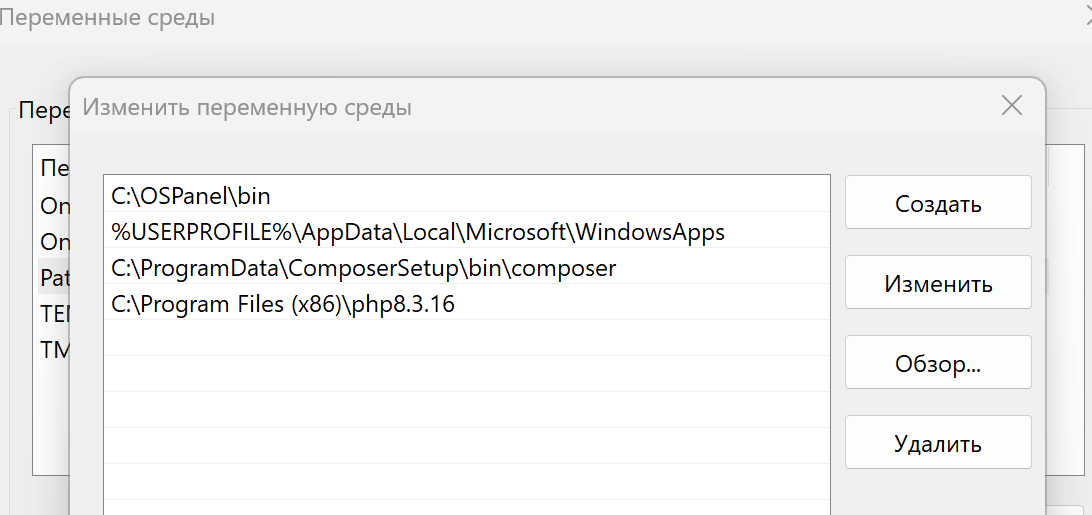Select the php8.3.16 path entry
1092x515 pixels.
tap(283, 304)
